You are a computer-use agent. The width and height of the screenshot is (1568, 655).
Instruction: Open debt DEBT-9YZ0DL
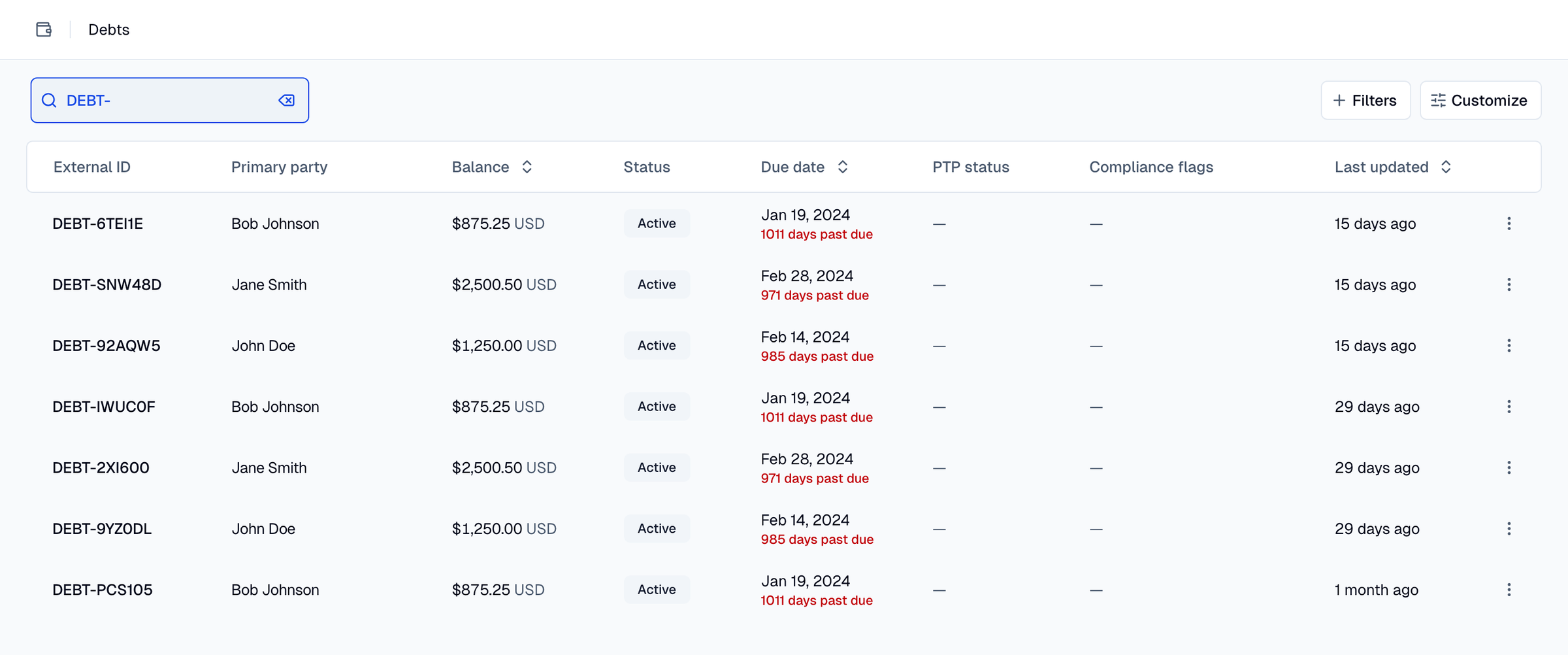(x=102, y=528)
